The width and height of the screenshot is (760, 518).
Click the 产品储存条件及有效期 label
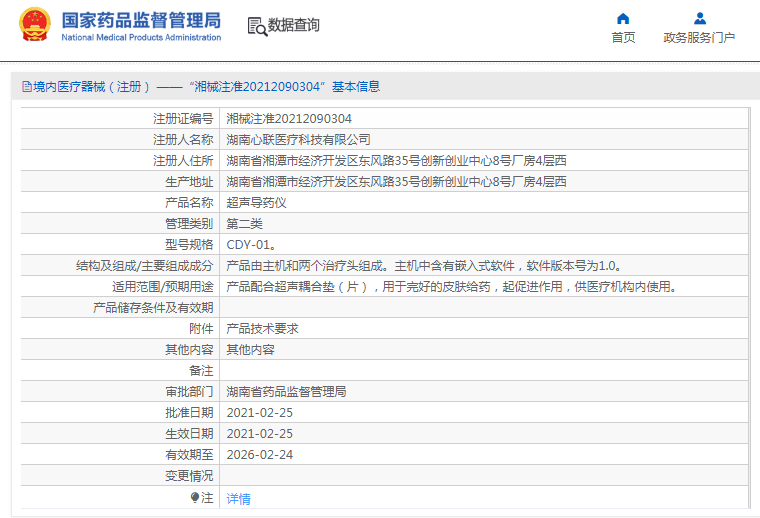click(x=153, y=308)
